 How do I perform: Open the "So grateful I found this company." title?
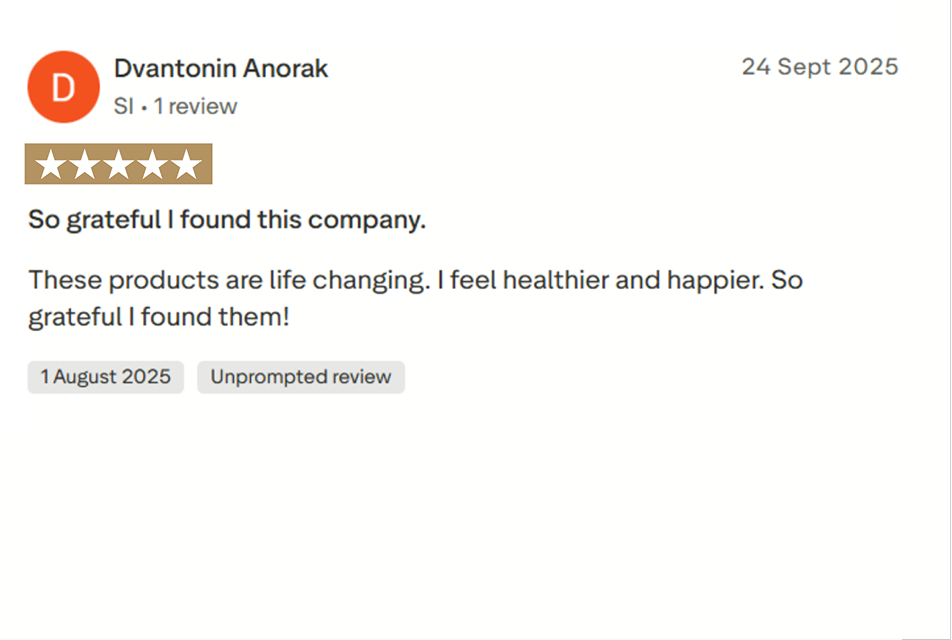pyautogui.click(x=227, y=220)
